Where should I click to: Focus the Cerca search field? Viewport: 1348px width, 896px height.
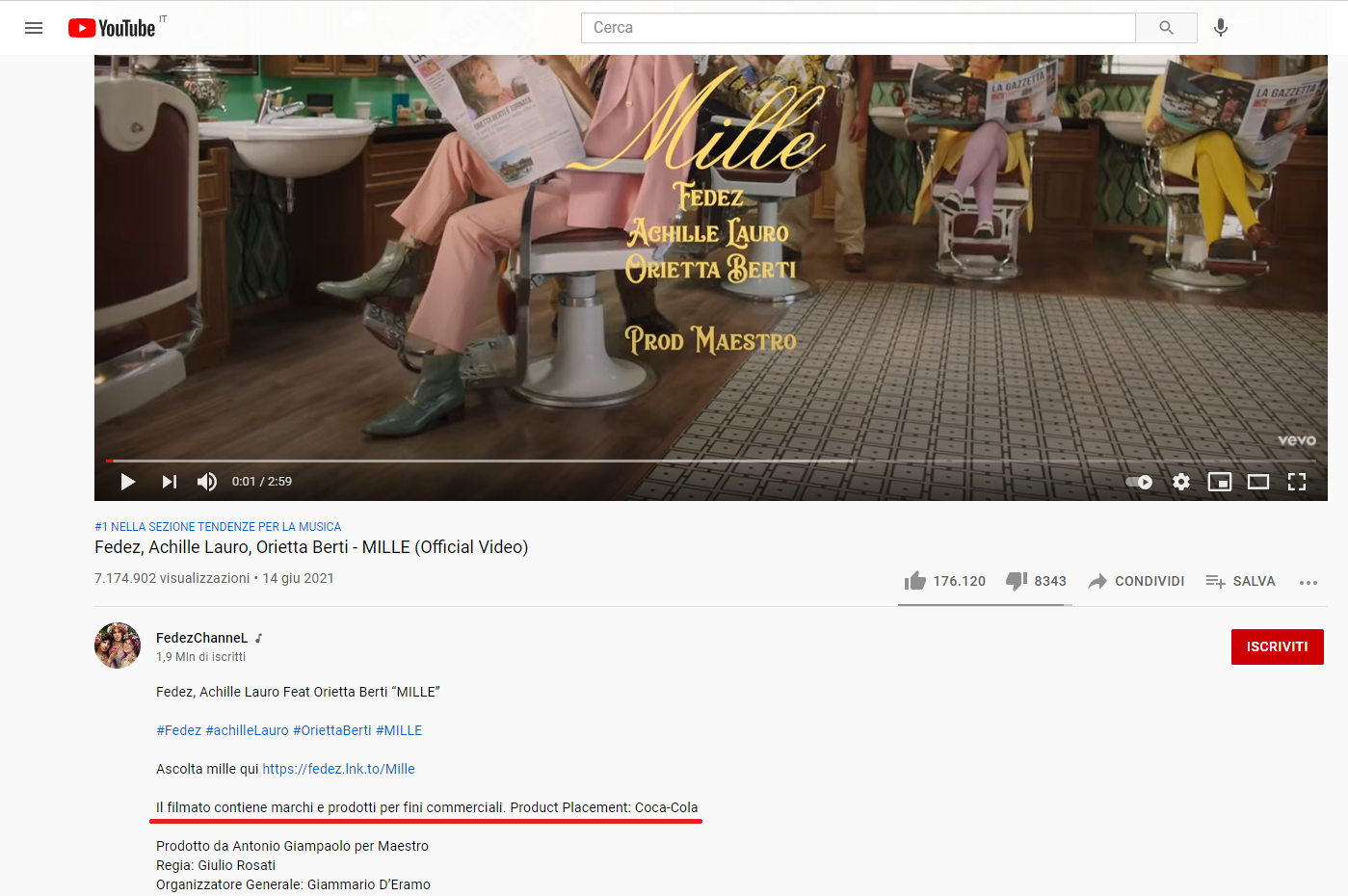point(858,28)
